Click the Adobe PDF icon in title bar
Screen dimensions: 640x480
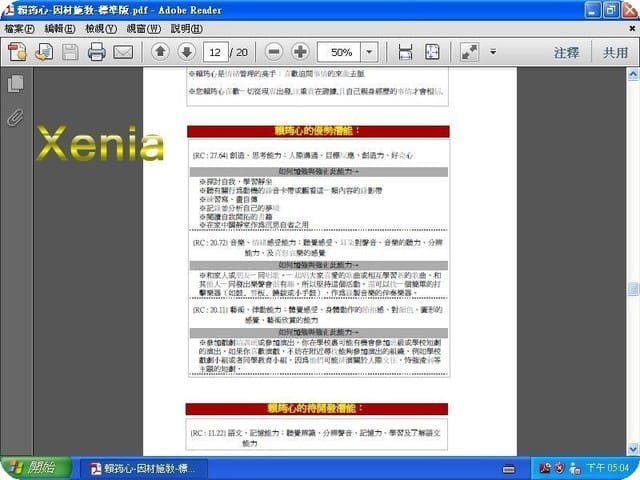[x=9, y=10]
